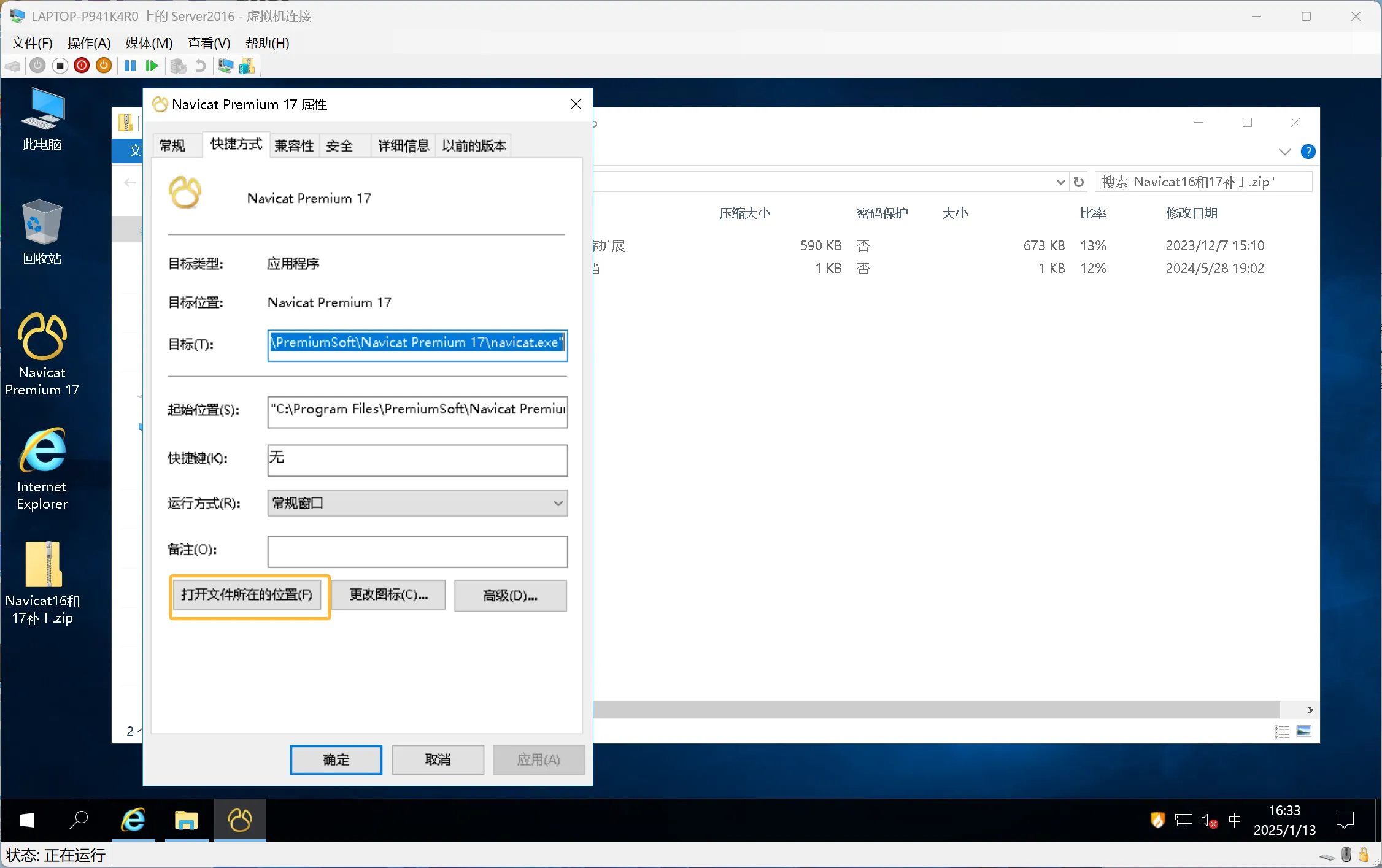The height and width of the screenshot is (868, 1382).
Task: Expand ribbon chevron in explorer window
Action: point(1284,152)
